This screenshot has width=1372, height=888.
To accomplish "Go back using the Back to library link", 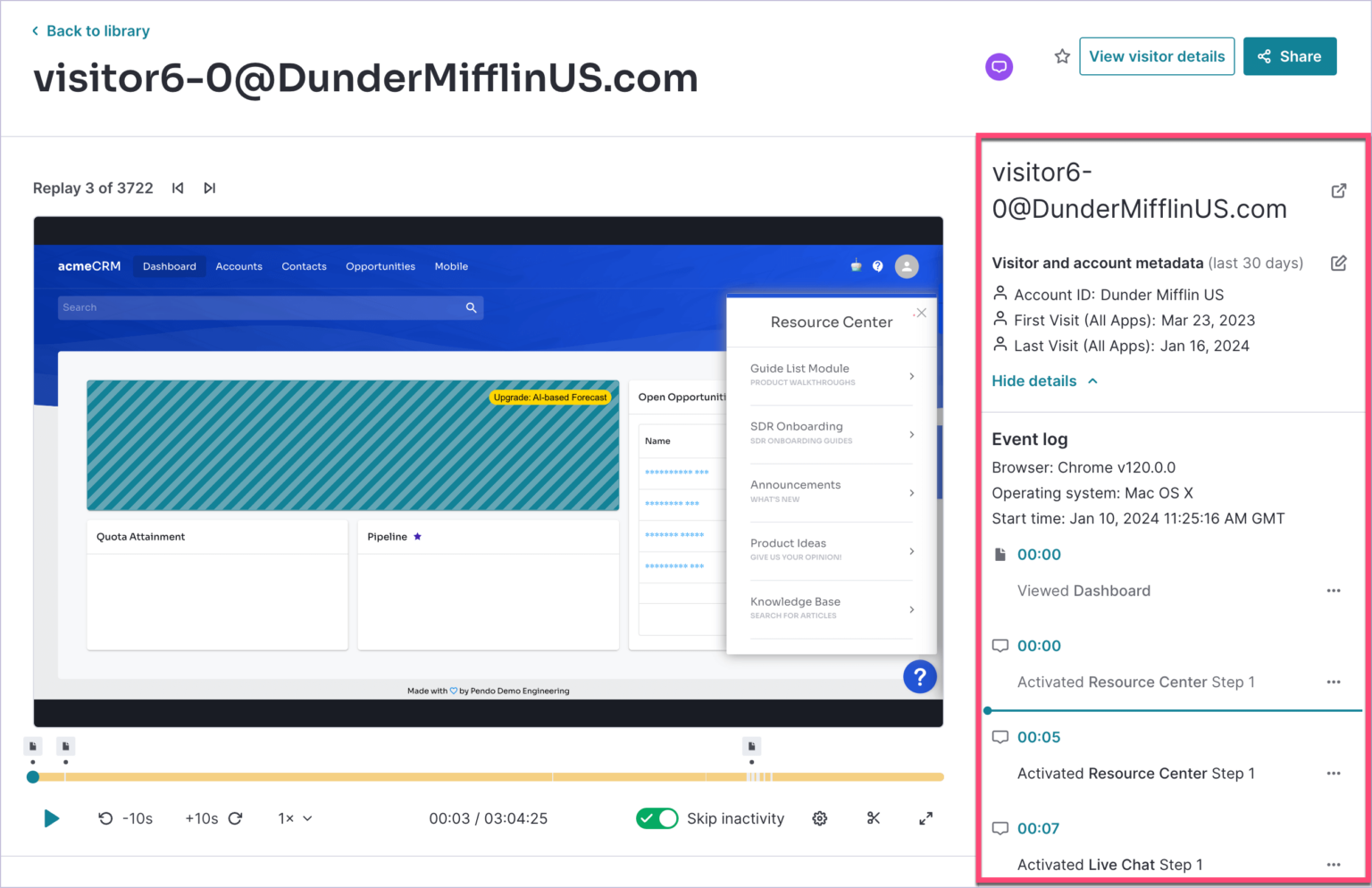I will pos(90,29).
